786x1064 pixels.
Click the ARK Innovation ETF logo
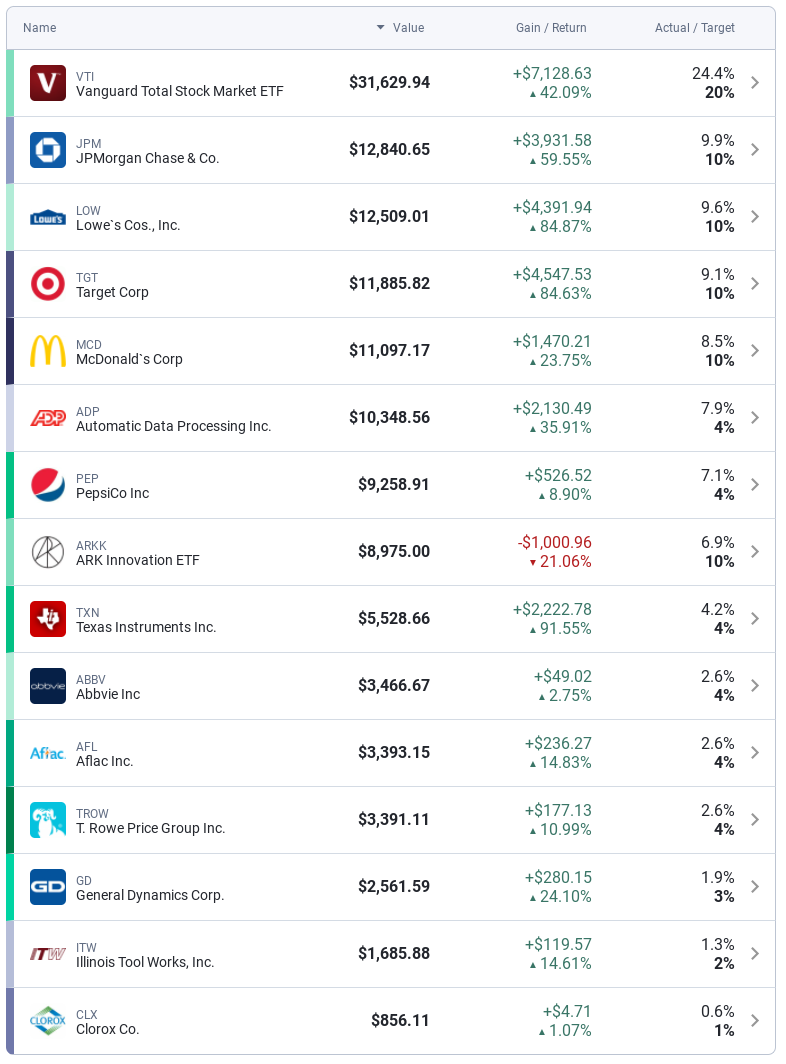click(x=48, y=552)
